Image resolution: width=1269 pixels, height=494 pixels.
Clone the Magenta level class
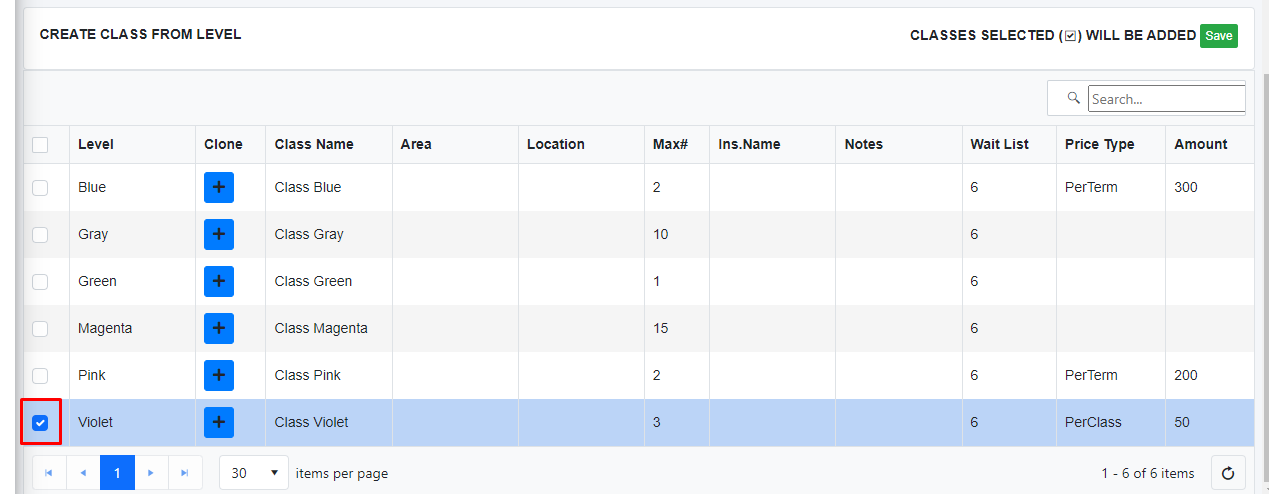pos(219,328)
